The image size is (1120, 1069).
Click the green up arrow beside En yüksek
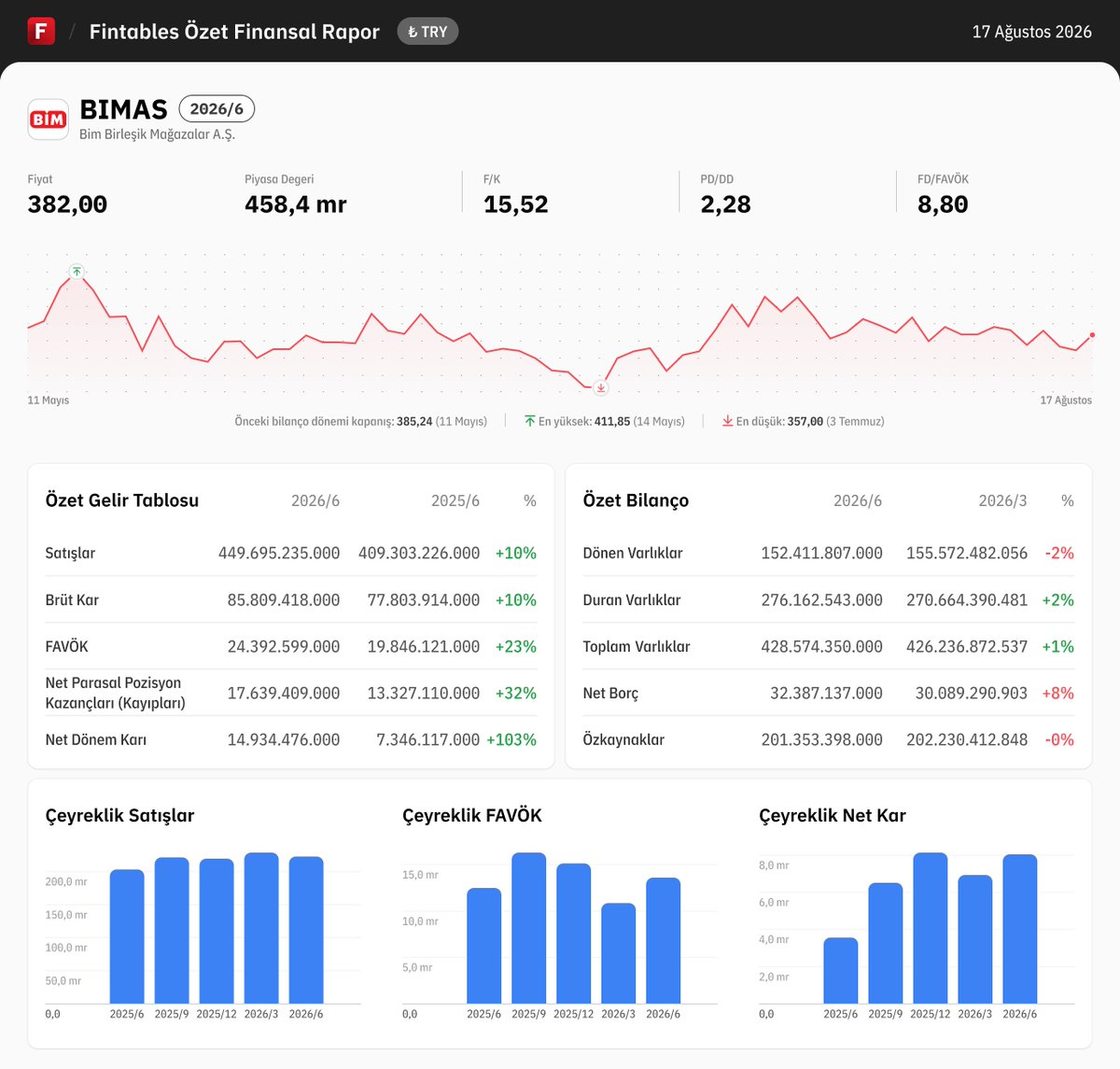(x=529, y=421)
